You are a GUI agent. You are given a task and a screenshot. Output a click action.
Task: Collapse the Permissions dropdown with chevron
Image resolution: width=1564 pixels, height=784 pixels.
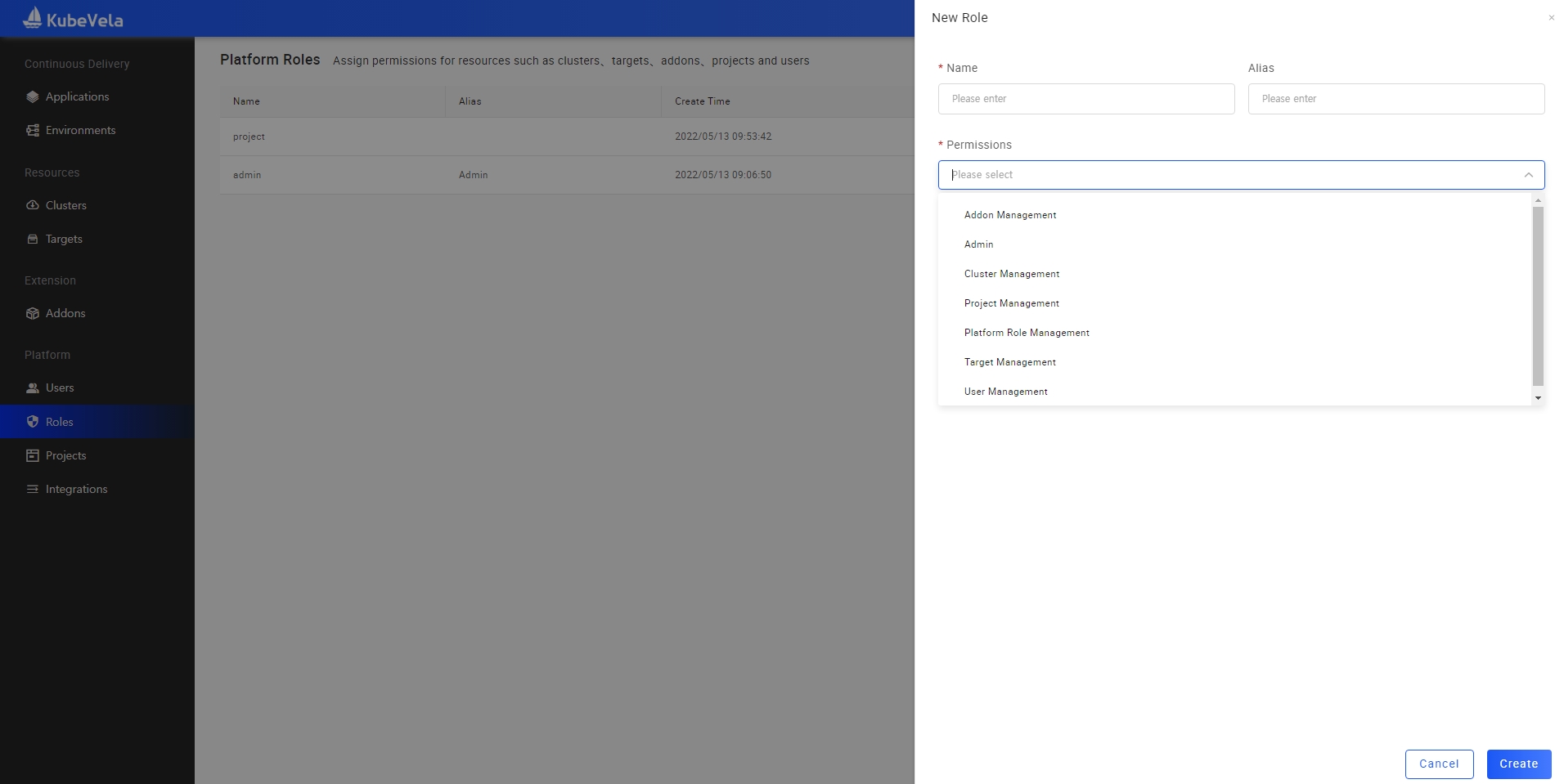1528,175
